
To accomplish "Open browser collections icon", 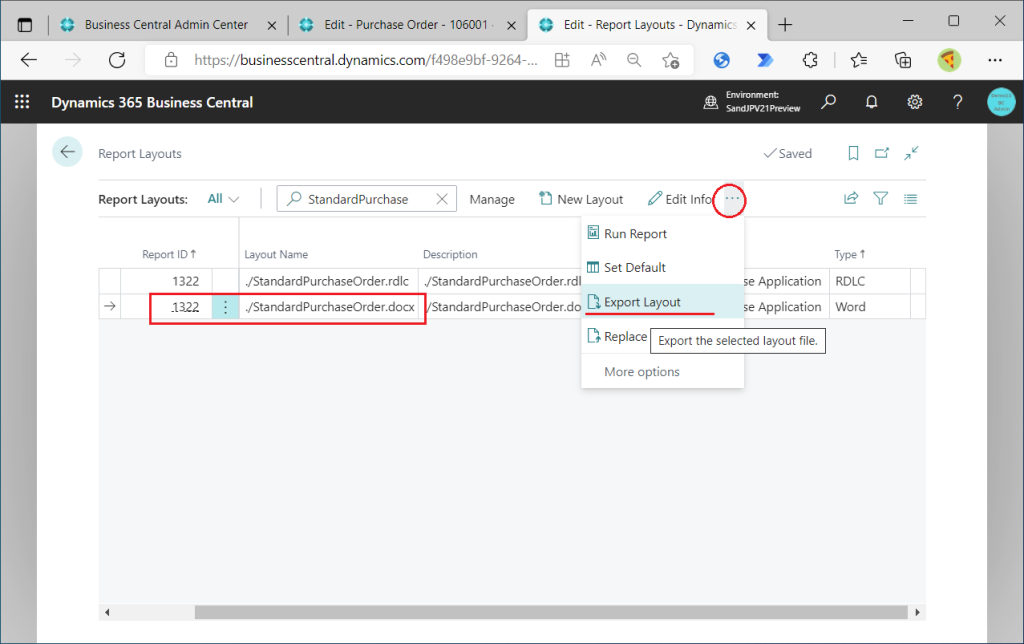I will pos(903,60).
